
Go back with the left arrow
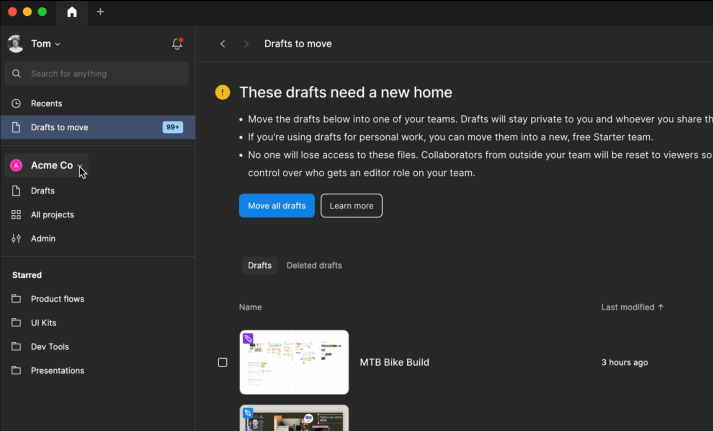coord(223,44)
